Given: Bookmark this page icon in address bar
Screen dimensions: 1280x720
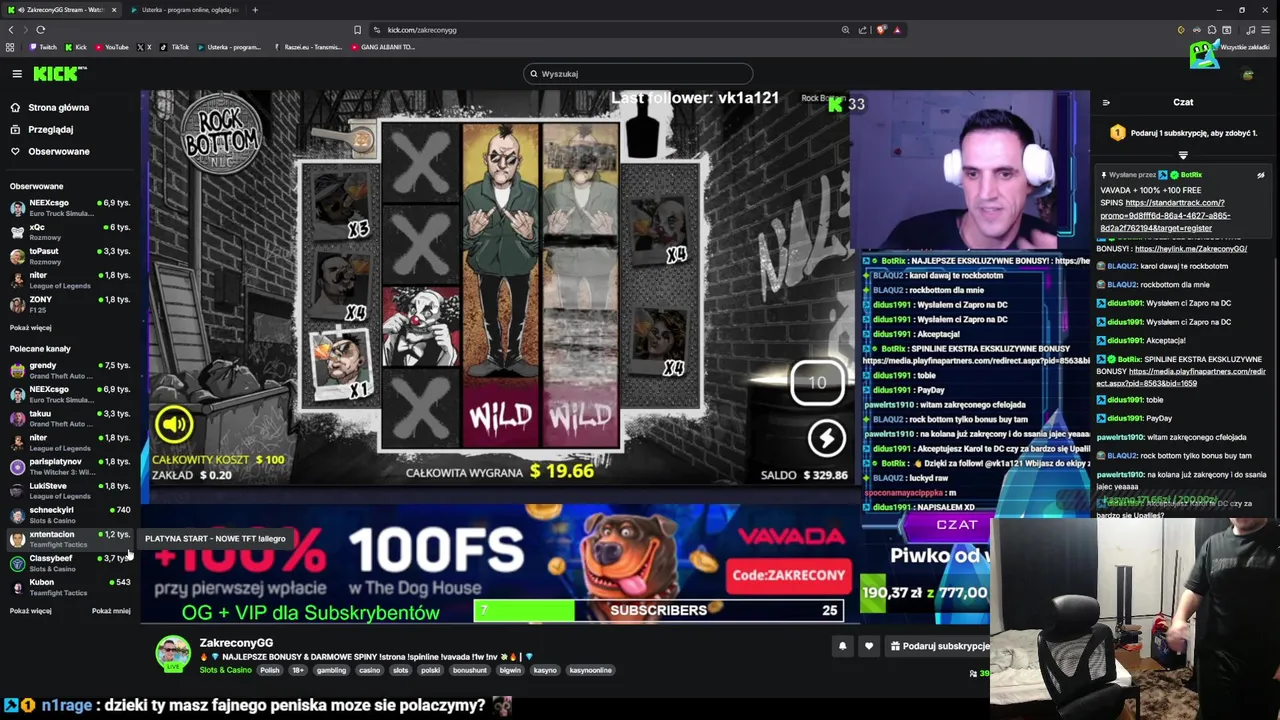Looking at the screenshot, I should (357, 30).
